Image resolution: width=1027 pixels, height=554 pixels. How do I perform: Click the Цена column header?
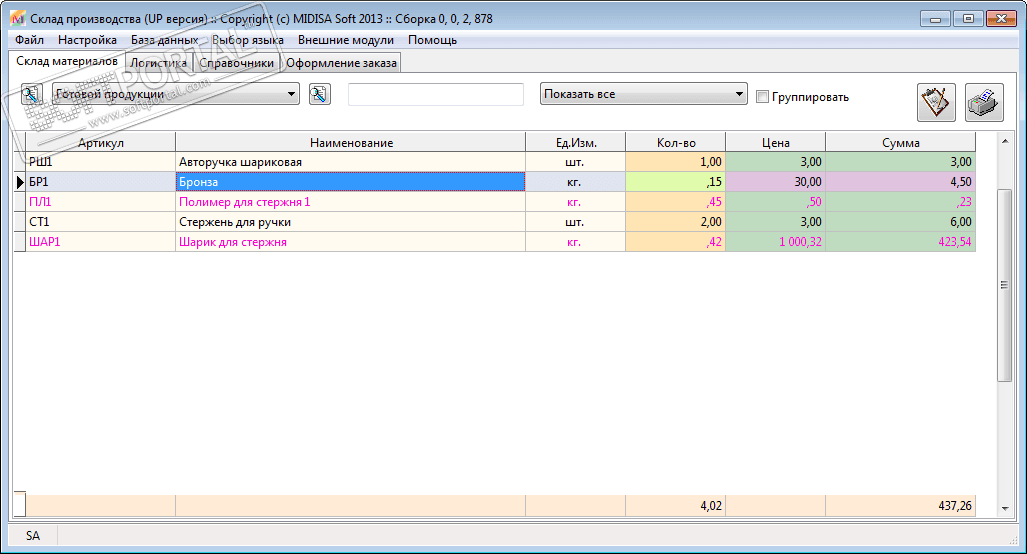coord(775,142)
